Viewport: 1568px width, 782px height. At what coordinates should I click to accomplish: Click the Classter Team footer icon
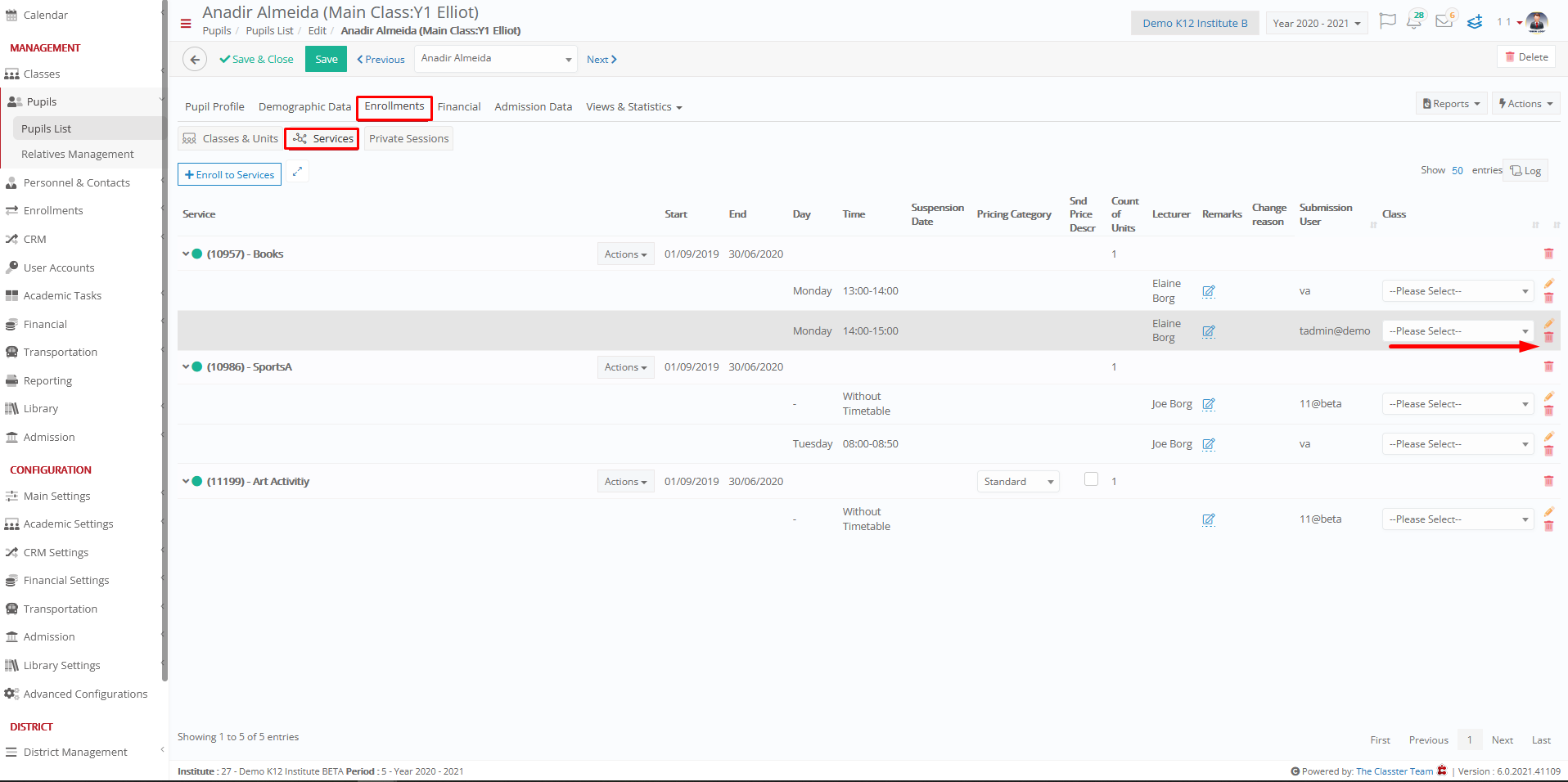click(1442, 771)
